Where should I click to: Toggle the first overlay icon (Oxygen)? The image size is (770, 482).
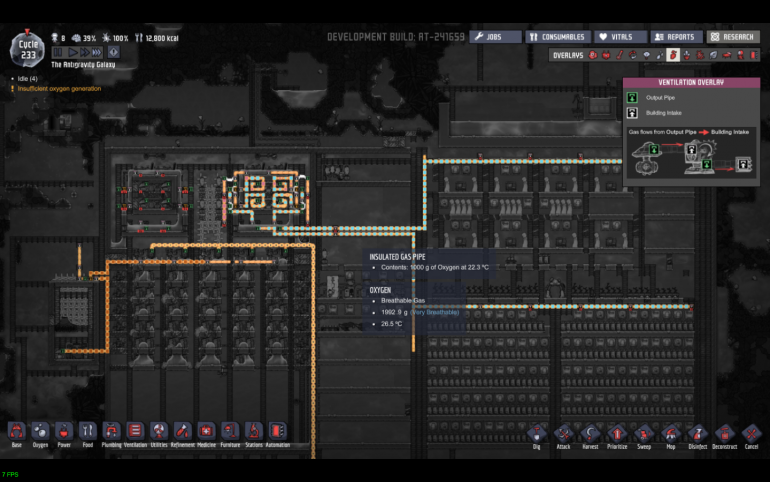coord(592,55)
